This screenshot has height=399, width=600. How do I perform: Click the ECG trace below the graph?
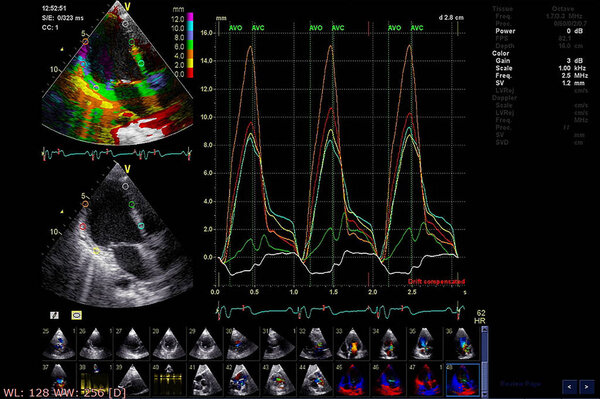[341, 311]
